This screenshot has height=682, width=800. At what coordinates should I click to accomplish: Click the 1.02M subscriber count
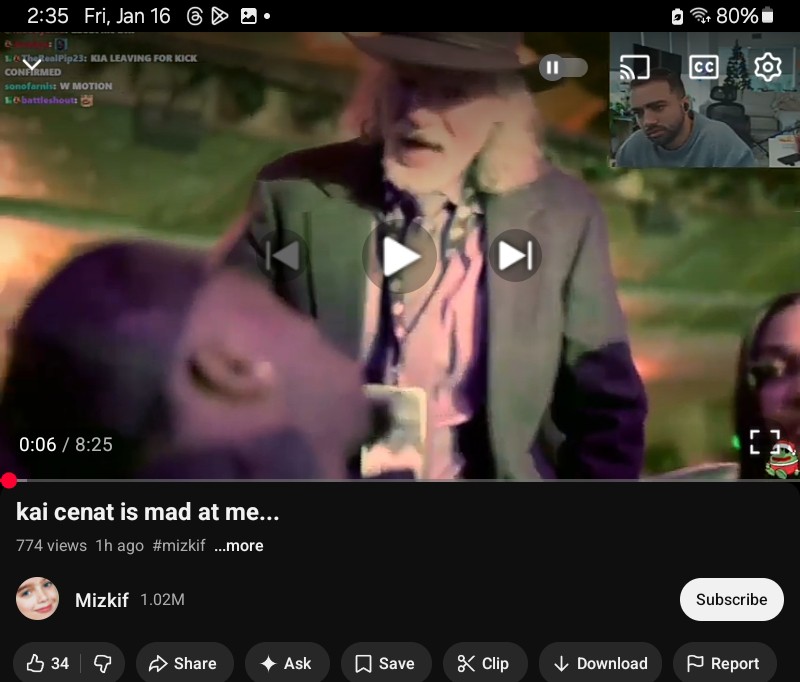[x=162, y=600]
